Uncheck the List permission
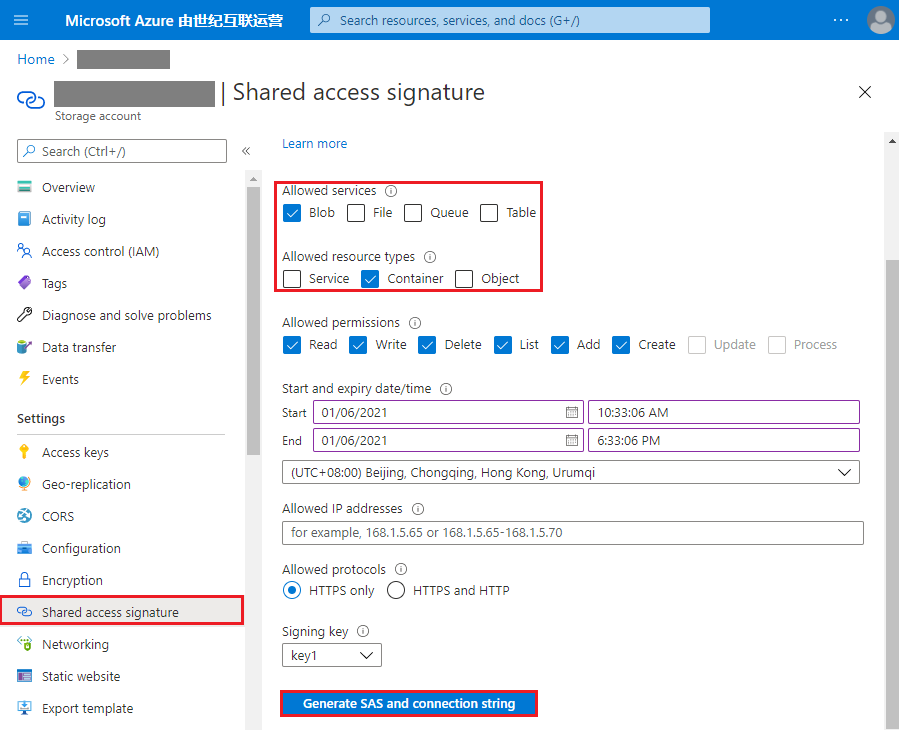899x730 pixels. pyautogui.click(x=503, y=345)
